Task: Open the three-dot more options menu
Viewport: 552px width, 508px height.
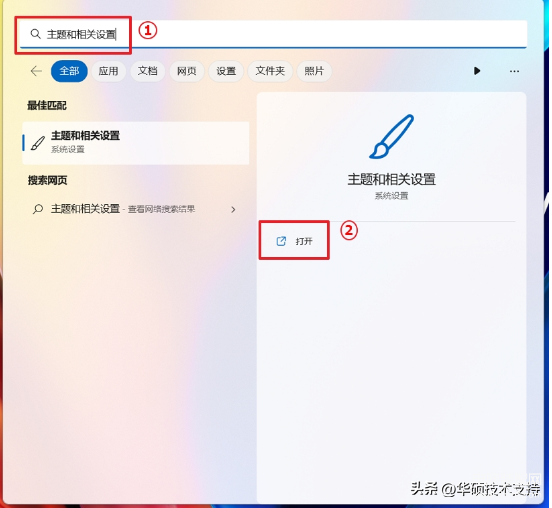Action: (x=514, y=71)
